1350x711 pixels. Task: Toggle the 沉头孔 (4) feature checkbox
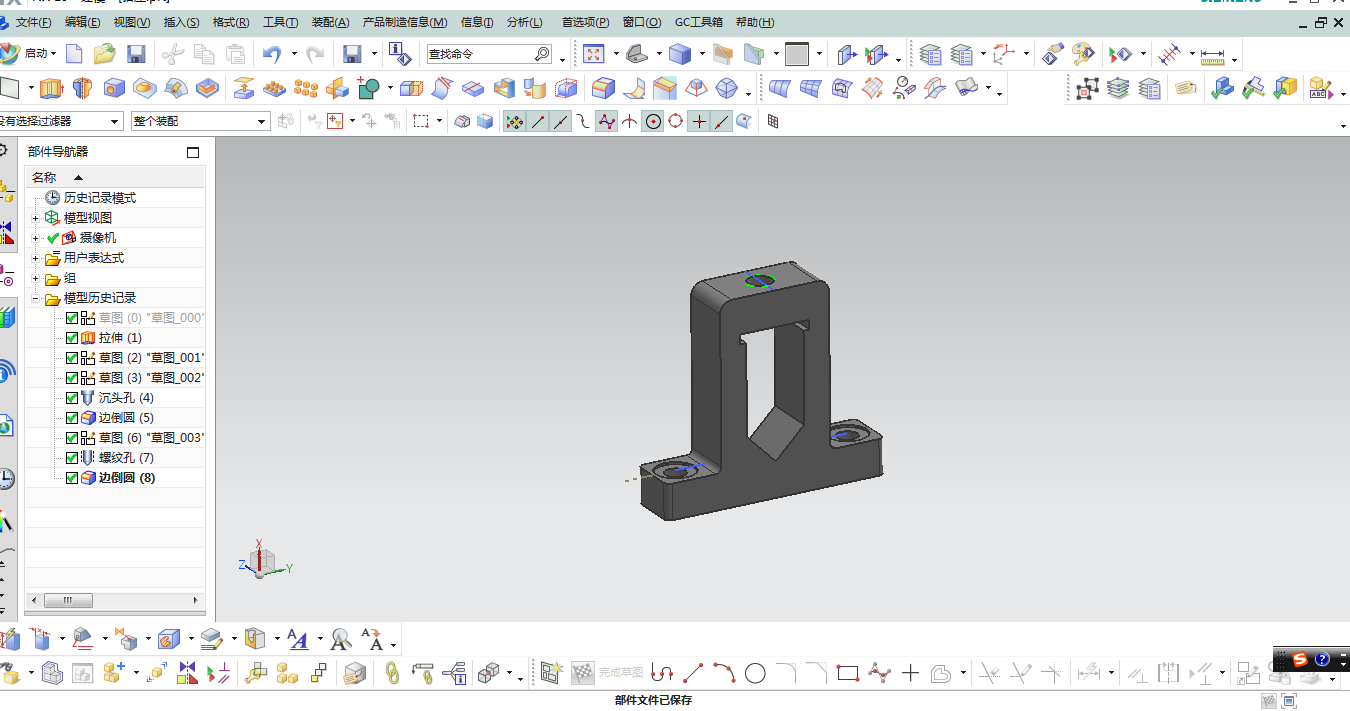(x=72, y=398)
